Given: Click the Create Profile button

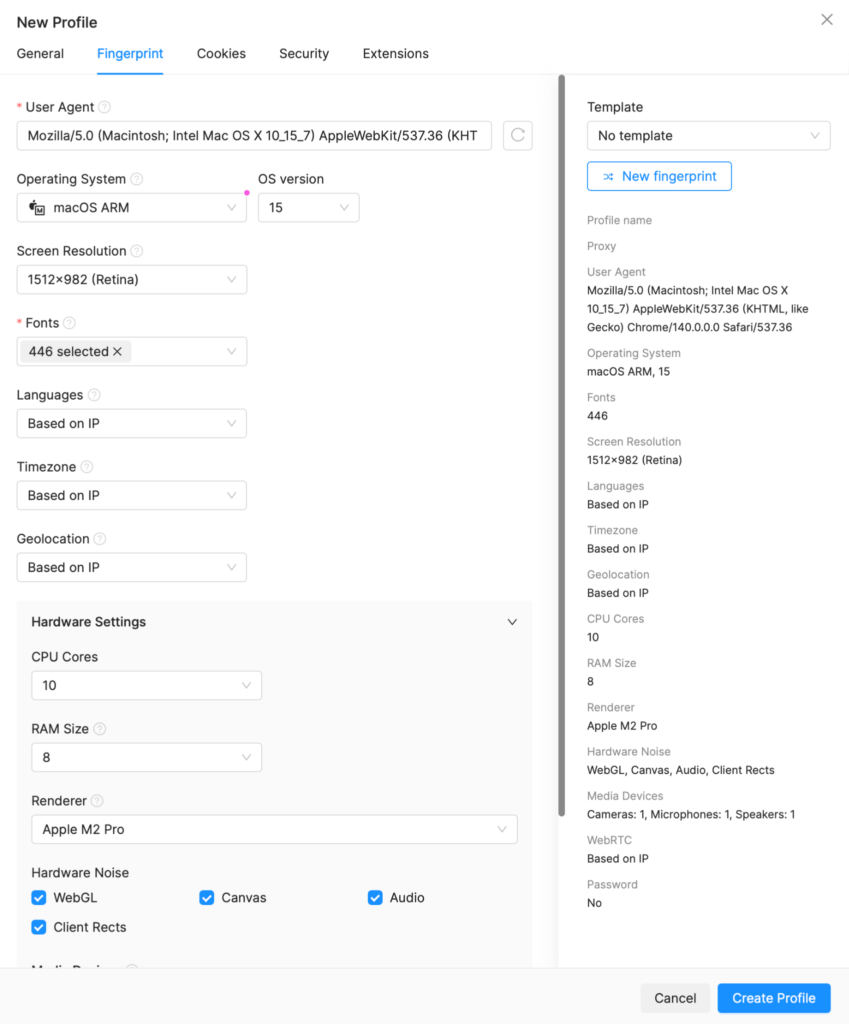Looking at the screenshot, I should pos(773,998).
